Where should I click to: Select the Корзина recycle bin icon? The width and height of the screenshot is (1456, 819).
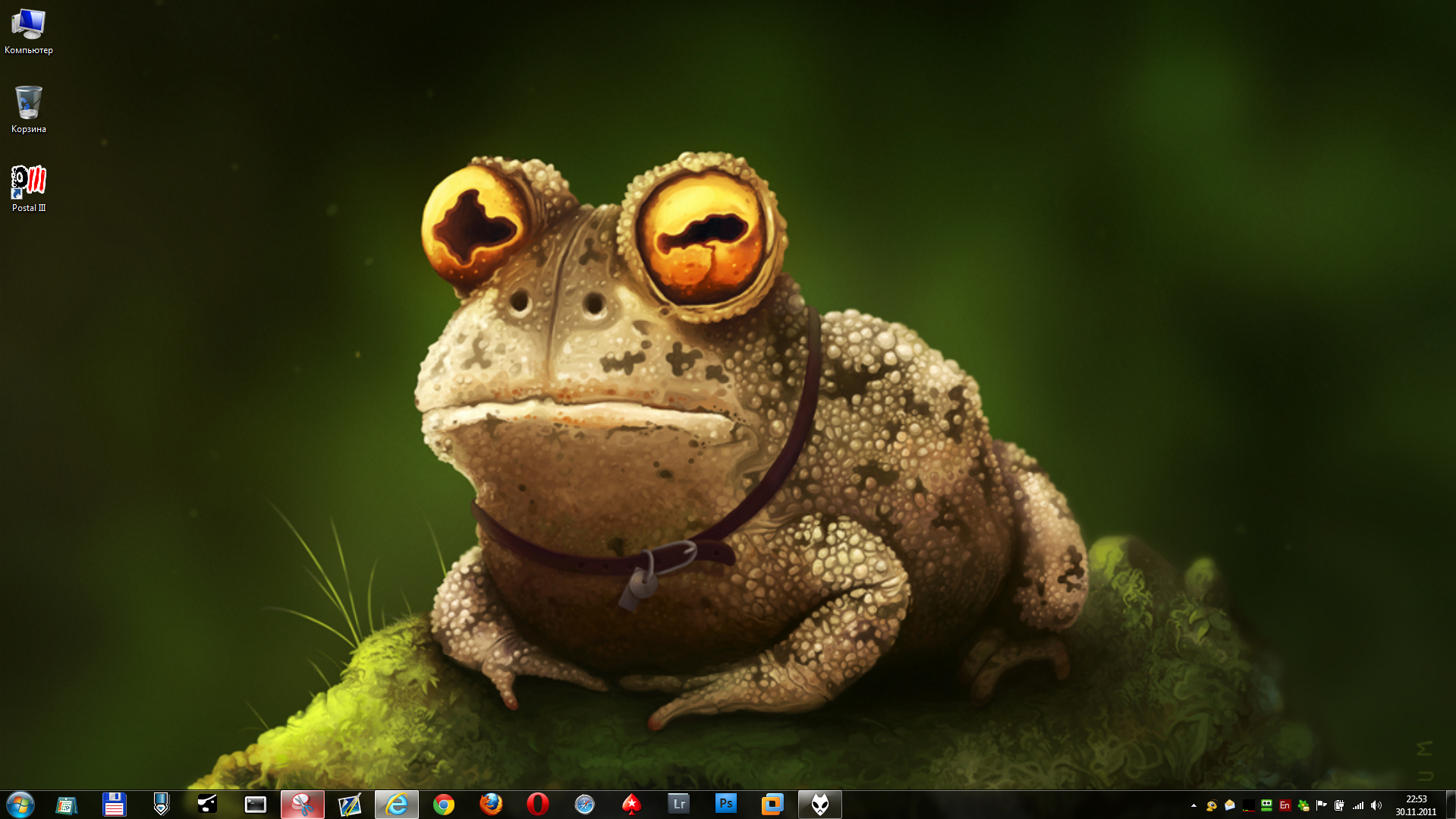coord(29,110)
